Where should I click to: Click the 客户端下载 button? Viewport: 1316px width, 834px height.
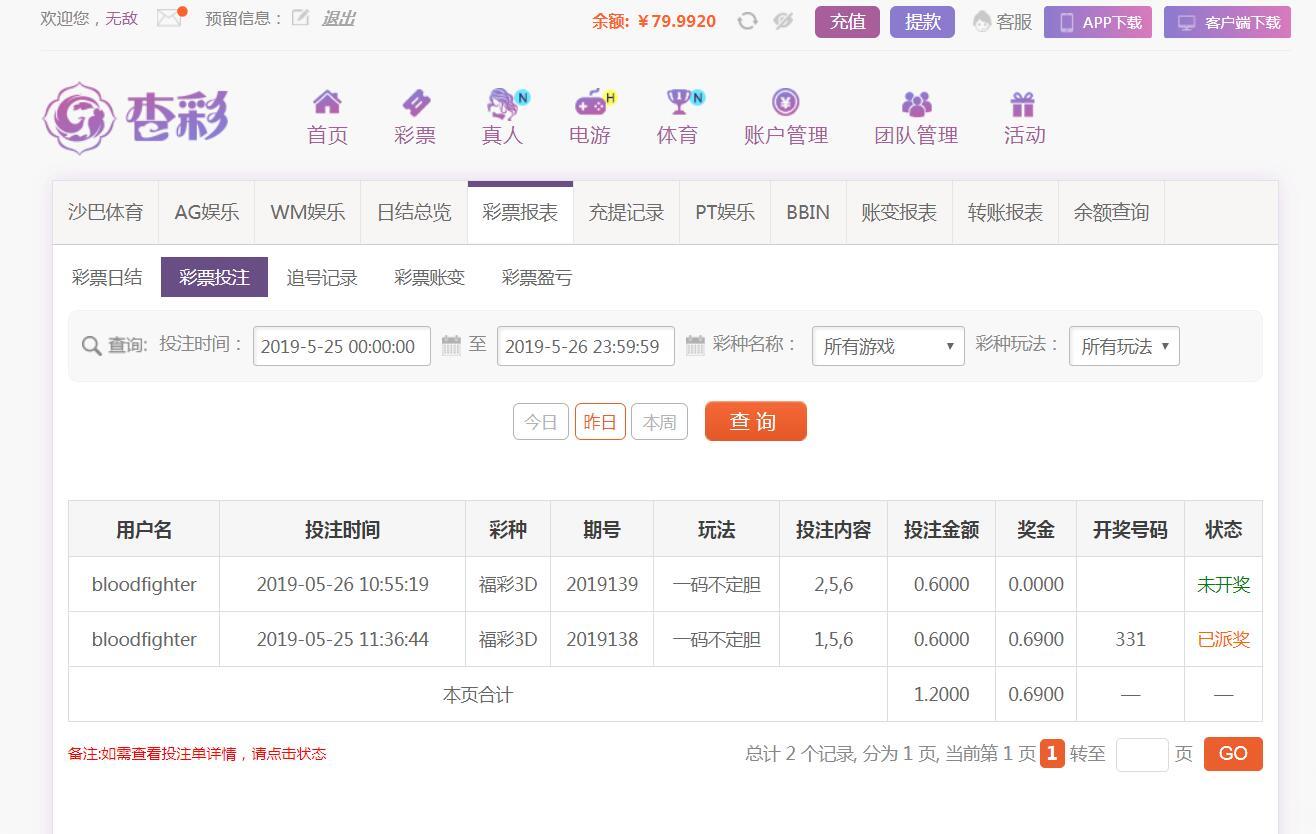(x=1228, y=22)
